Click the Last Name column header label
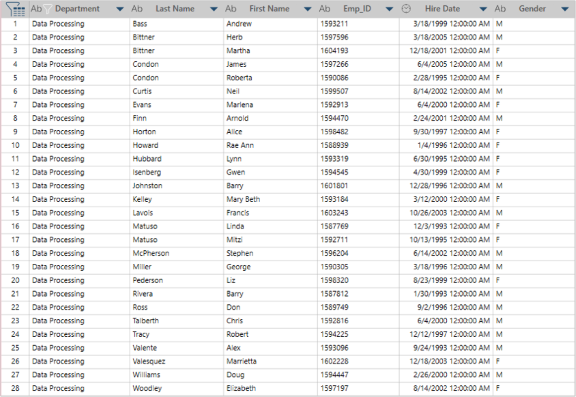Viewport: 576px width, 397px height. click(x=175, y=8)
